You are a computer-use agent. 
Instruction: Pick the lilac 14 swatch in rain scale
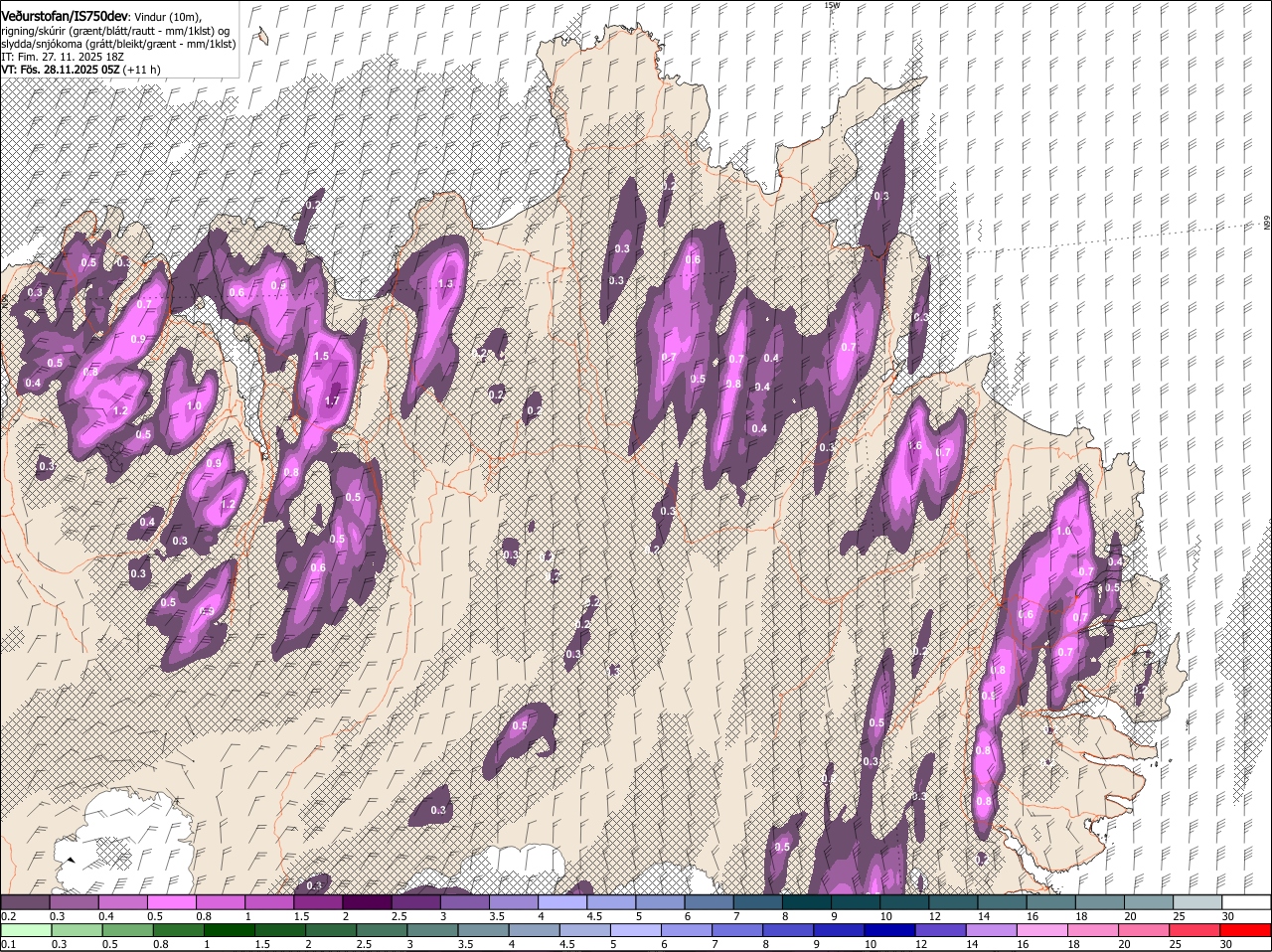(x=992, y=930)
